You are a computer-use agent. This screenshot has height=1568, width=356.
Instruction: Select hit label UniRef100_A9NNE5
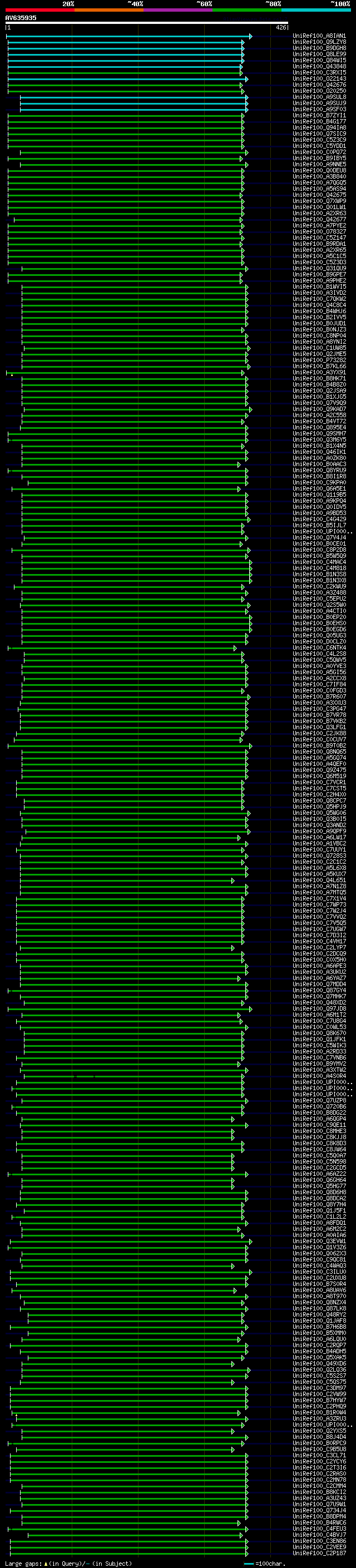point(319,164)
